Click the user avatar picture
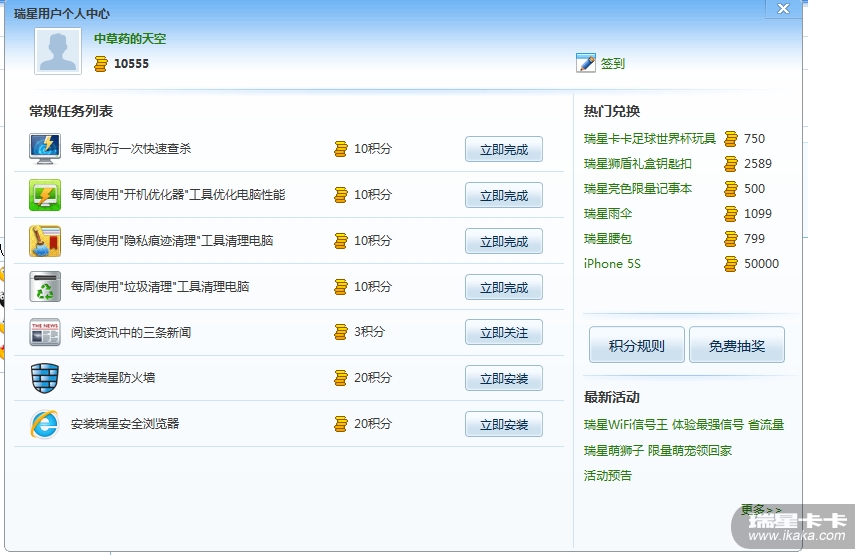The width and height of the screenshot is (864, 555). click(x=58, y=51)
